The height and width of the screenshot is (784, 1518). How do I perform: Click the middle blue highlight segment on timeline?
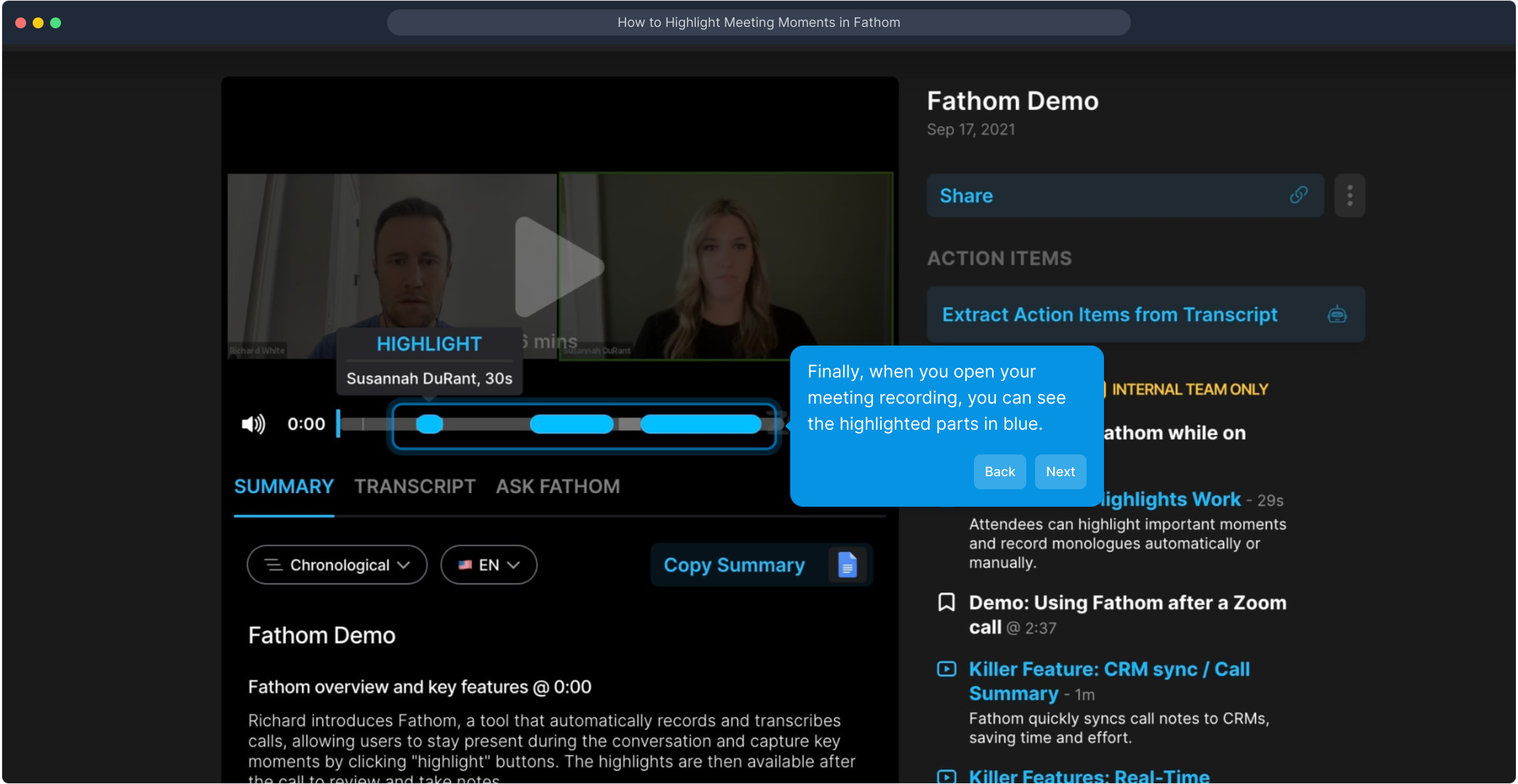pos(572,424)
